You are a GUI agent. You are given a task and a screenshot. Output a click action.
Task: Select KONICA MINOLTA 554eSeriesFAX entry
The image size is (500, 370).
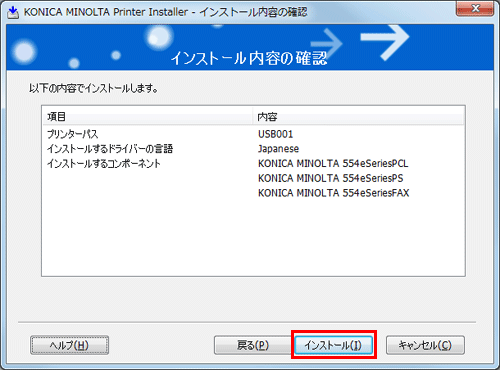coord(333,193)
